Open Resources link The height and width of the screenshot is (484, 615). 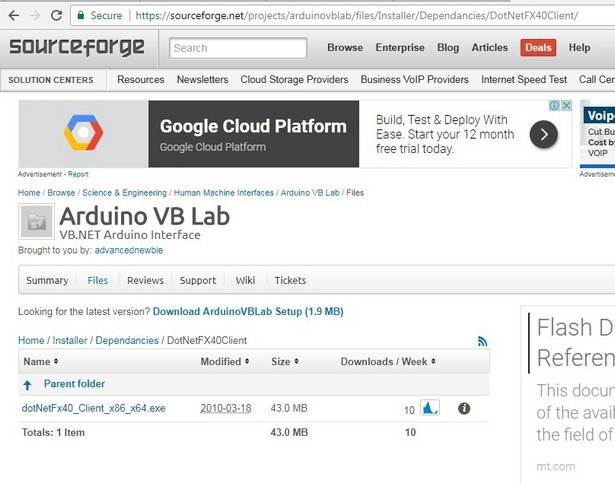(141, 80)
